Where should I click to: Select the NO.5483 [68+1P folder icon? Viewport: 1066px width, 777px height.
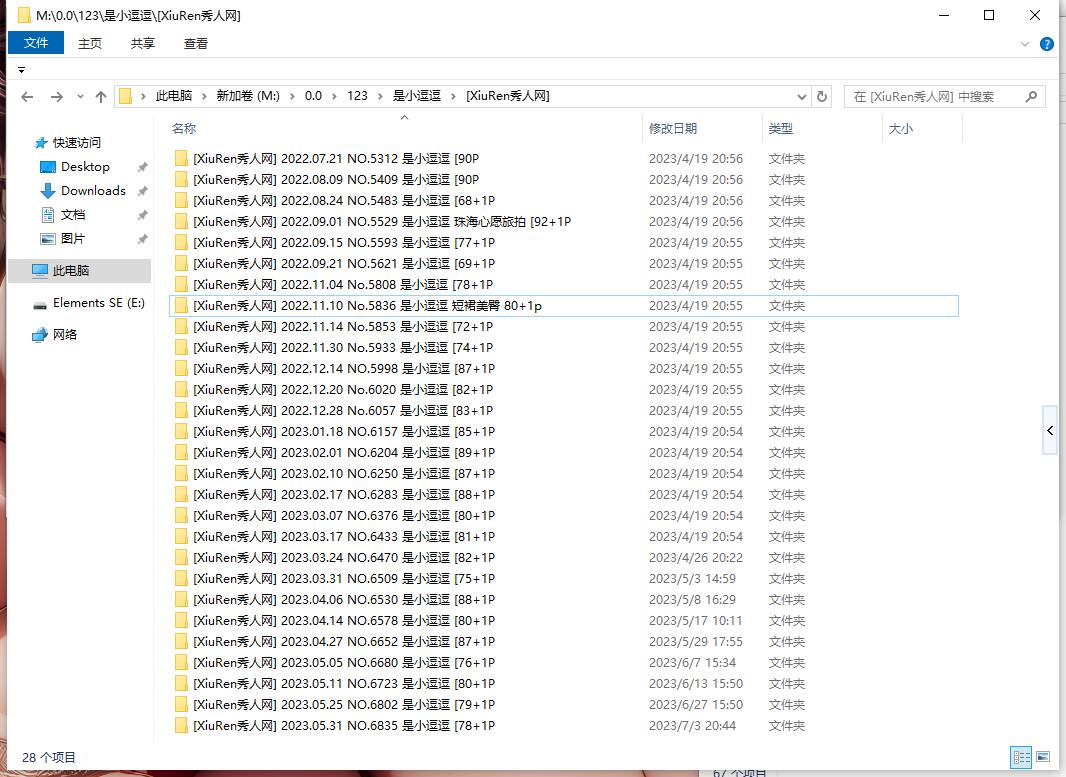[x=181, y=201]
